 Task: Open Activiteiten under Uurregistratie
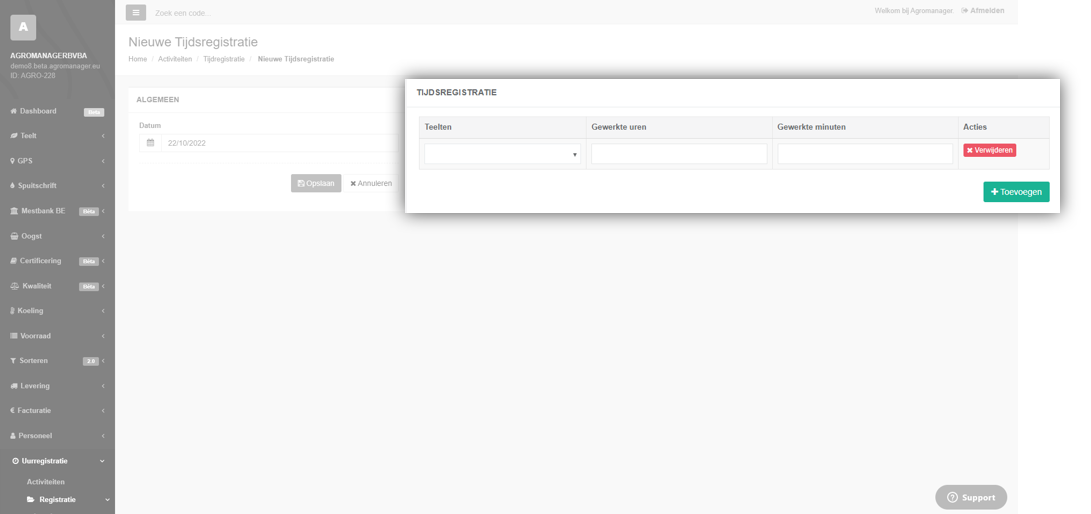pos(46,482)
